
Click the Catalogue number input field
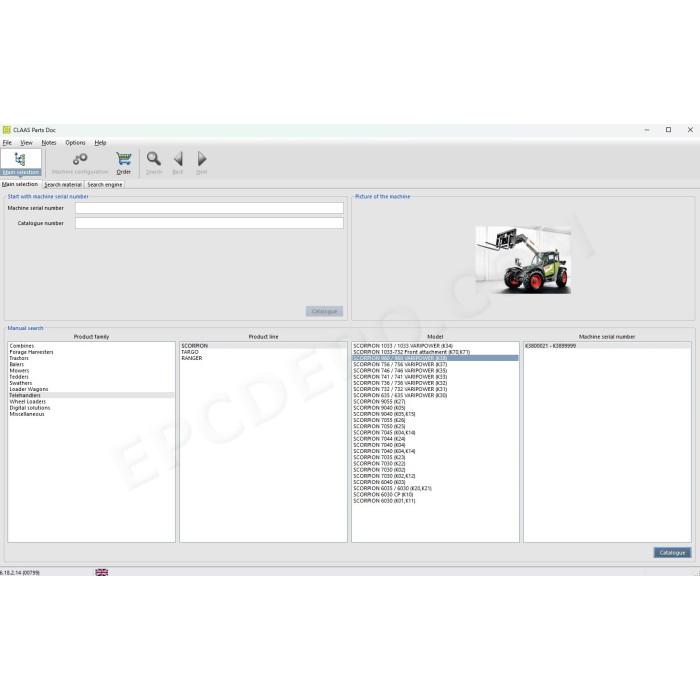(209, 223)
